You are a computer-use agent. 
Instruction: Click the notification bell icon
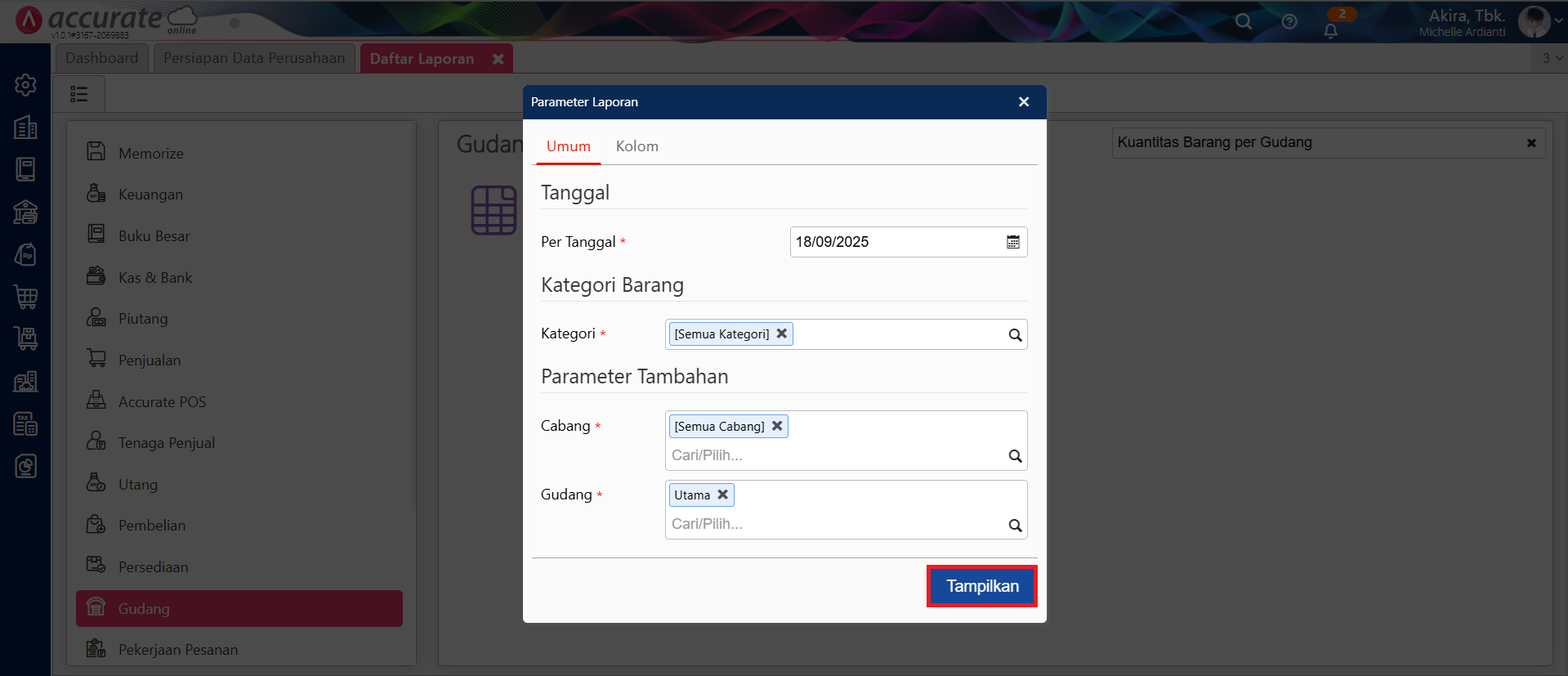pyautogui.click(x=1331, y=31)
